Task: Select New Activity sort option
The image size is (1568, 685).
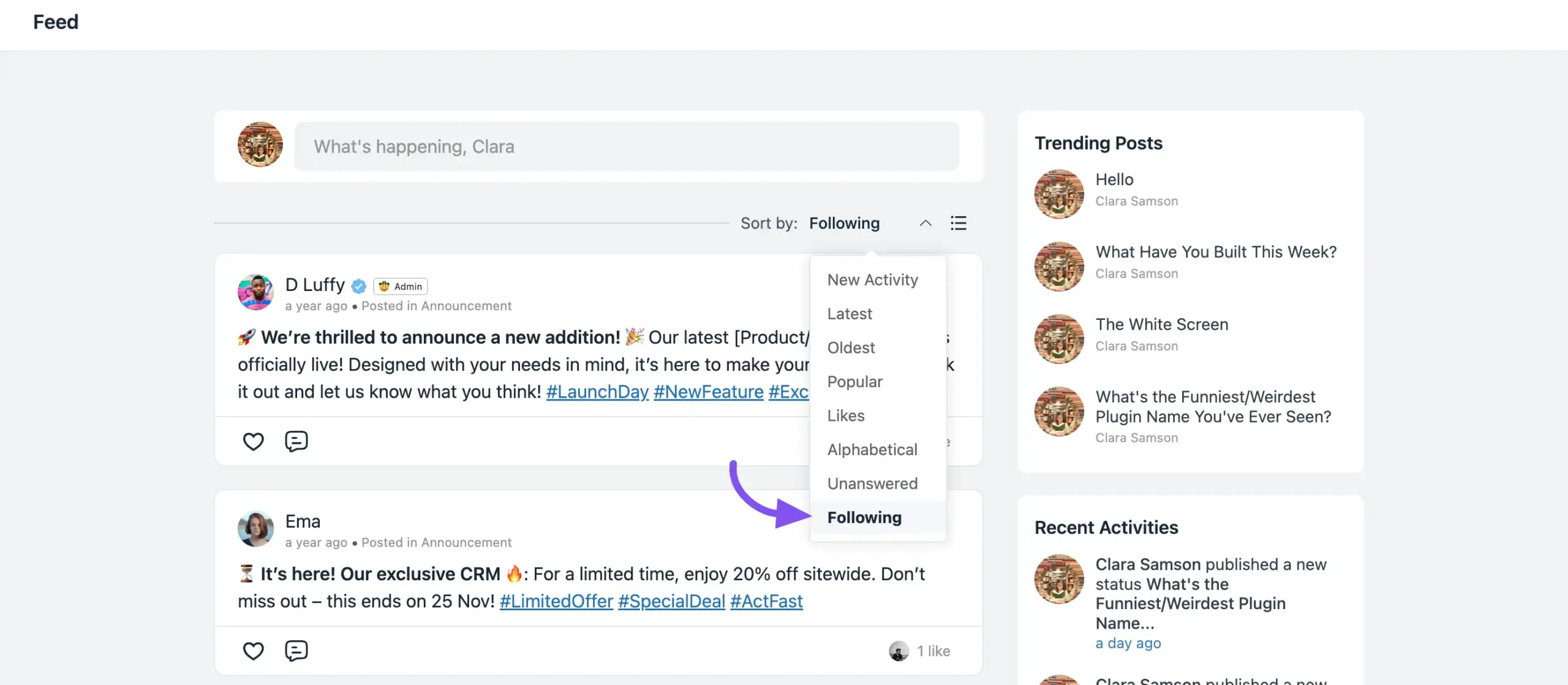Action: coord(872,280)
